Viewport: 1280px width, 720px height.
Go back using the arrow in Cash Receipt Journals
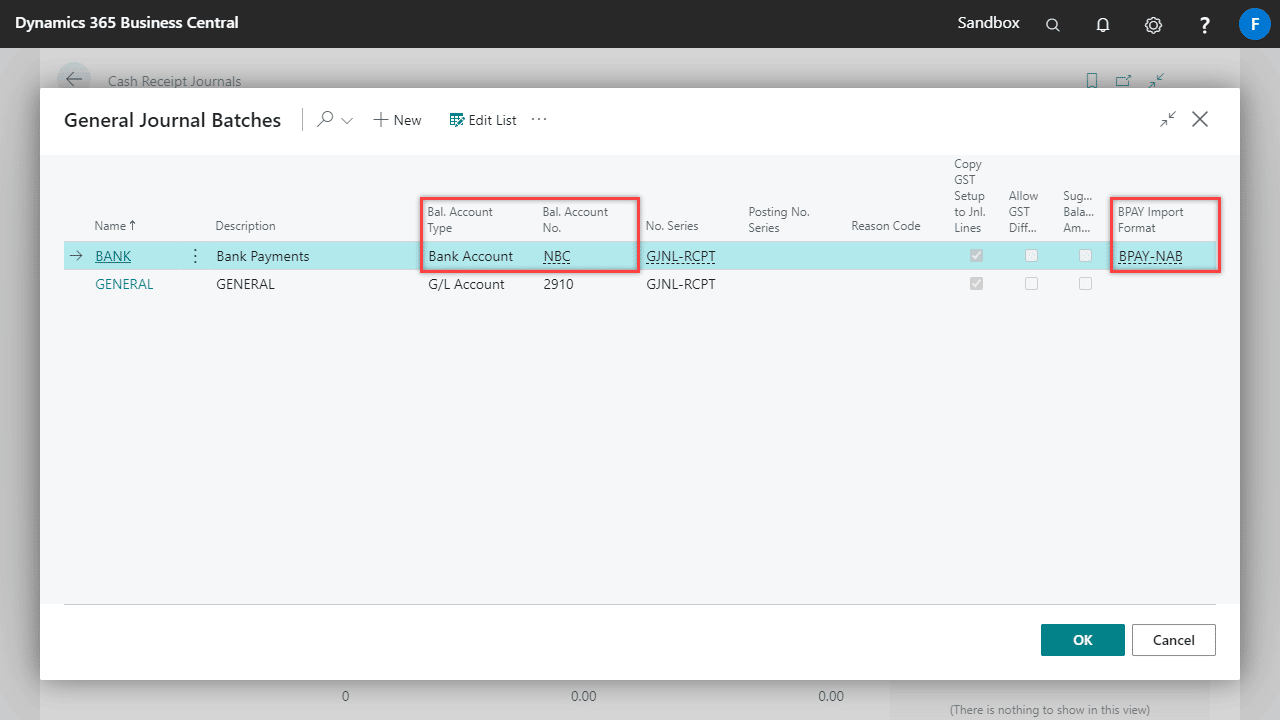tap(73, 80)
